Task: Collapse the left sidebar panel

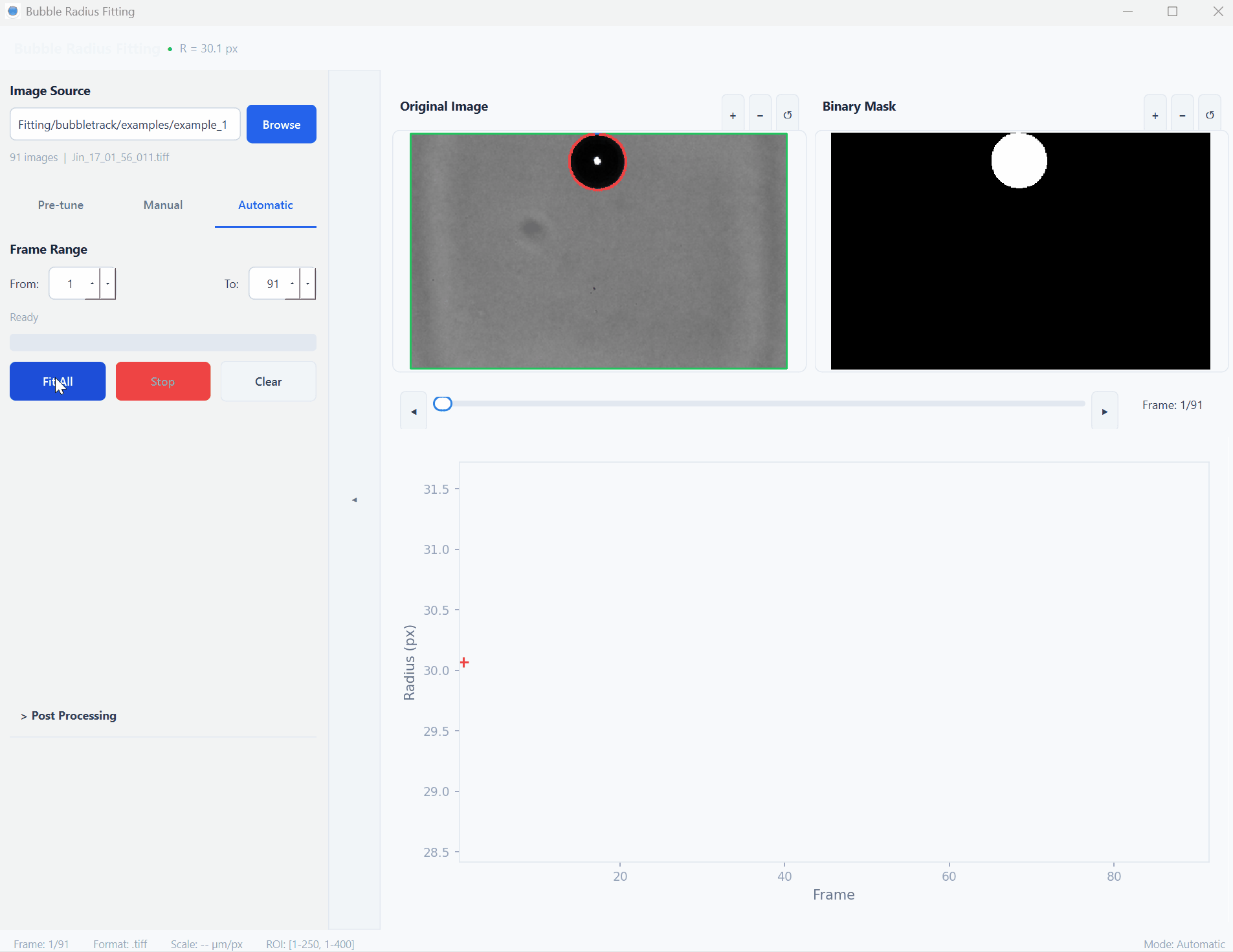Action: click(354, 500)
